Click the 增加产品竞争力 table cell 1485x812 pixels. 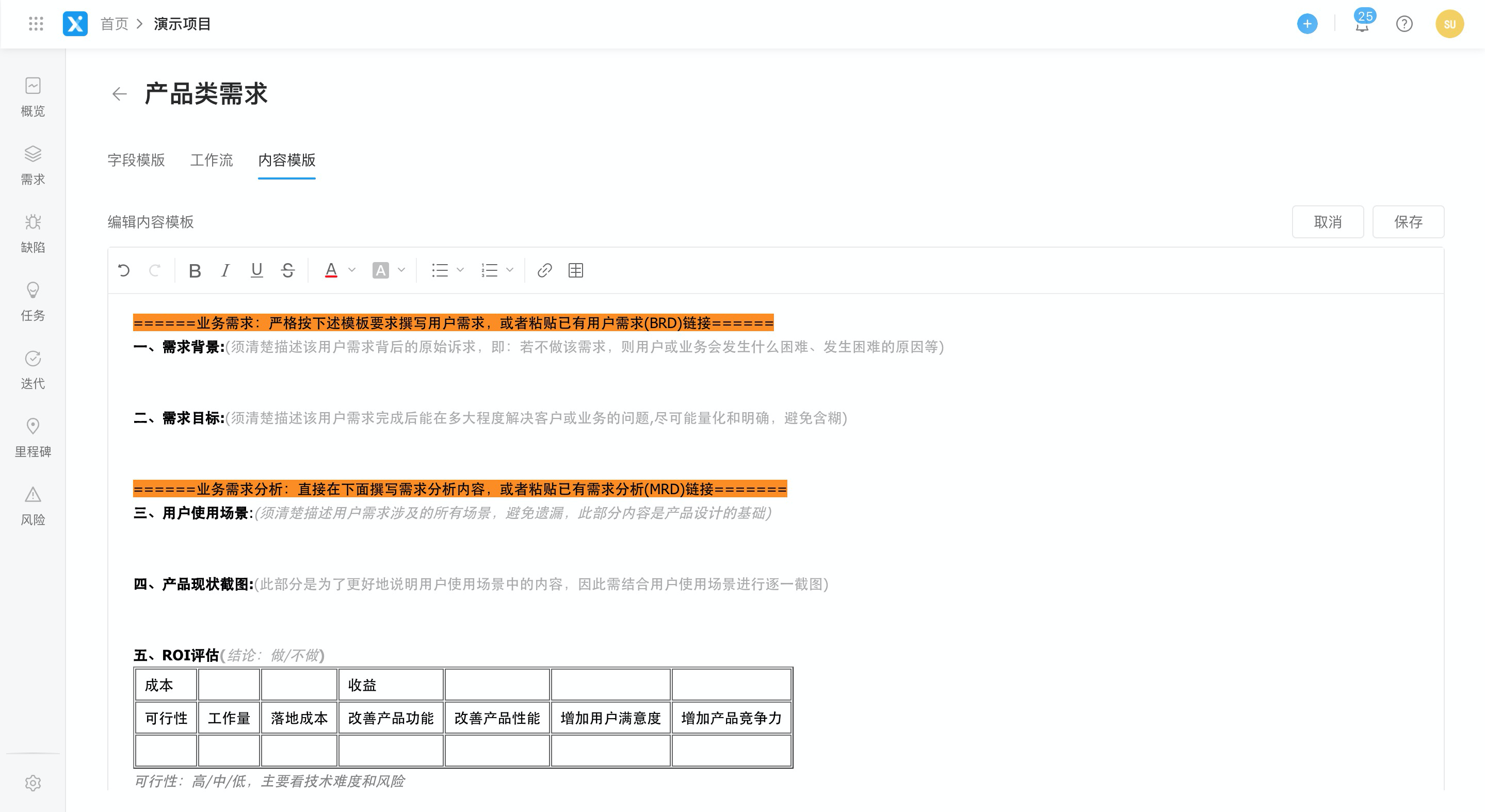(732, 718)
